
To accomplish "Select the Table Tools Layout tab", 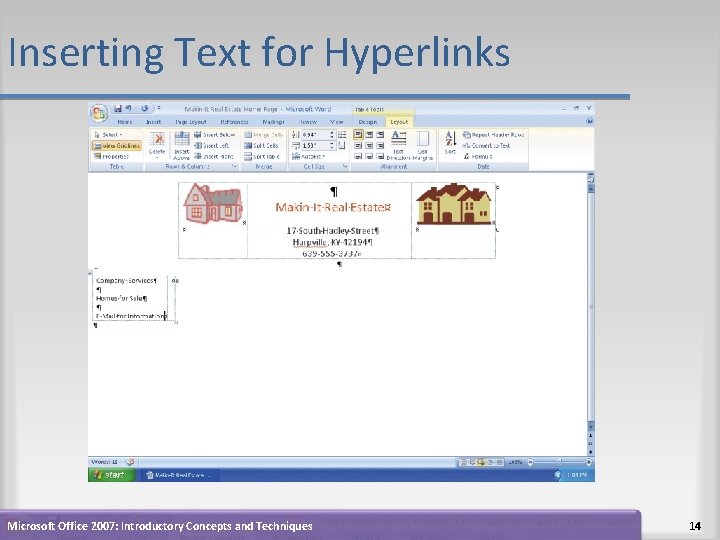I will tap(399, 122).
